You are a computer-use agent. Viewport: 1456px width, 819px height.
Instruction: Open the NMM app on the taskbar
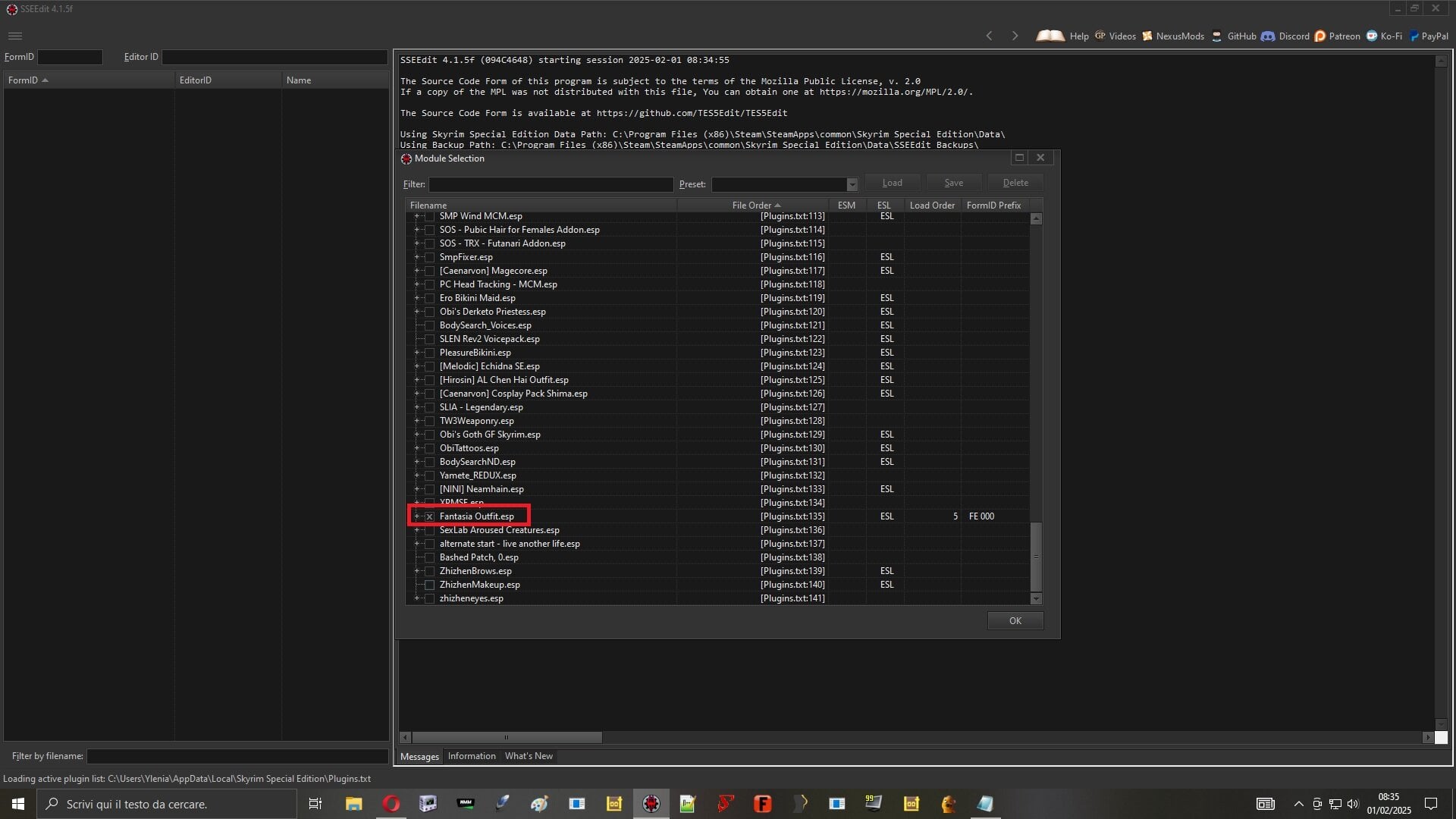[466, 804]
